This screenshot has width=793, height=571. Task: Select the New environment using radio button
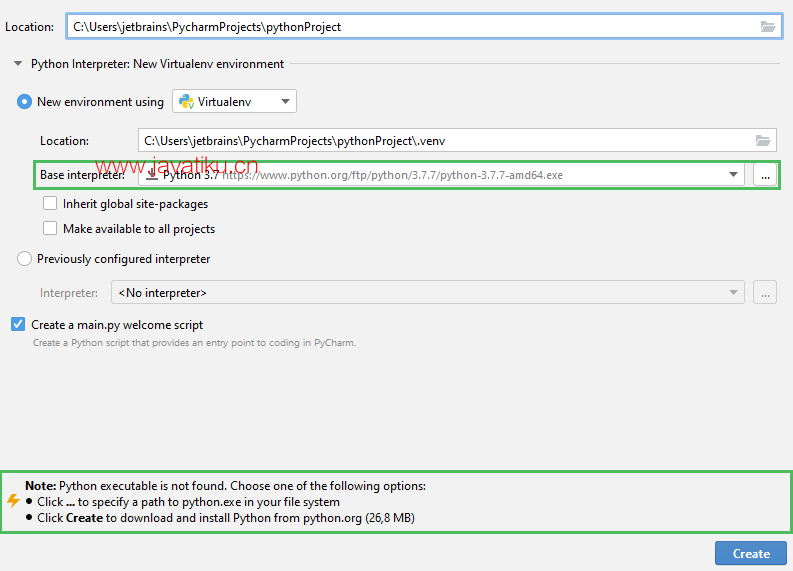tap(25, 101)
